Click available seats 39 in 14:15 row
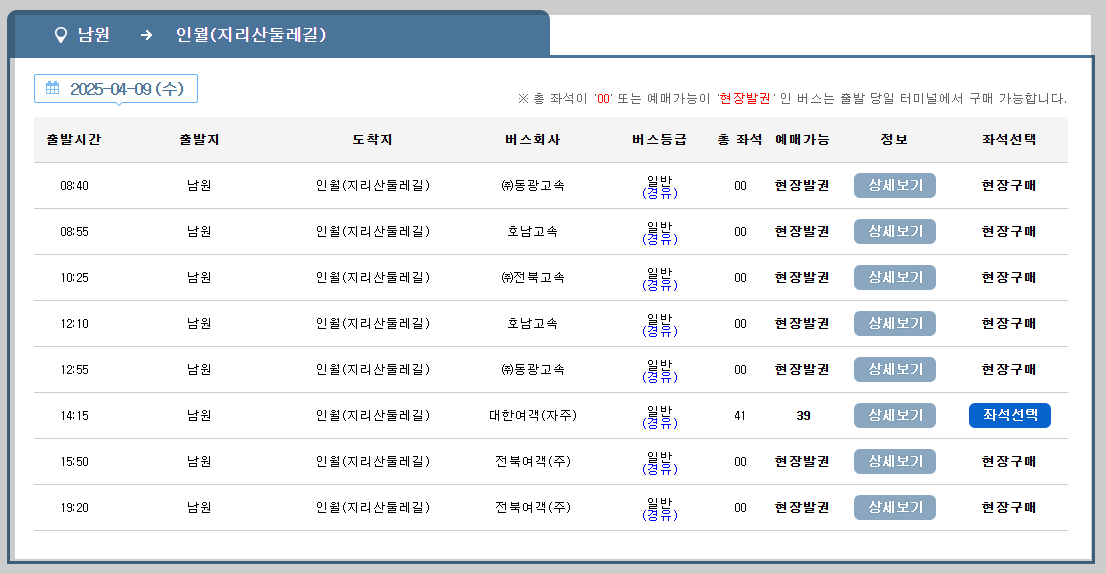The height and width of the screenshot is (574, 1106). (803, 415)
